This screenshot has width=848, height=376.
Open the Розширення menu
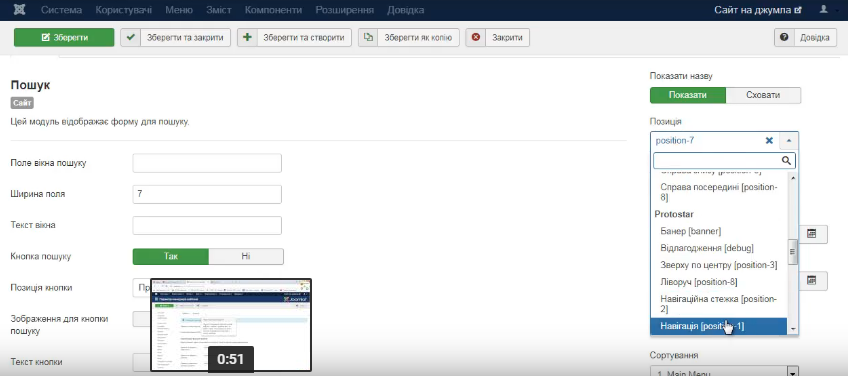[344, 10]
